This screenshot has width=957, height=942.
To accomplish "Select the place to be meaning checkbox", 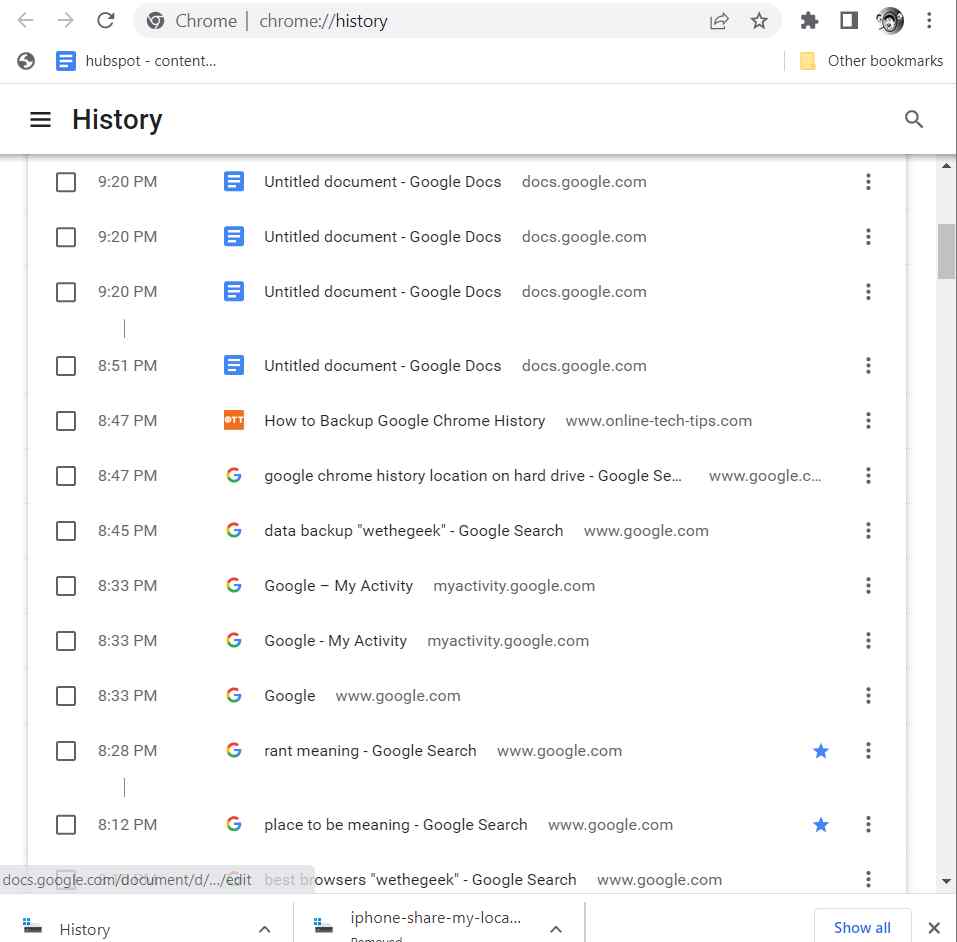I will [x=66, y=824].
